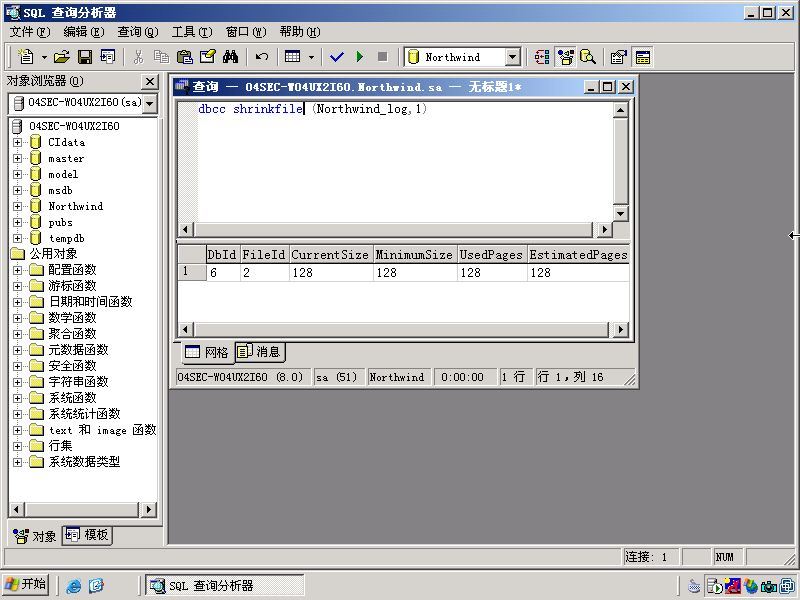800x600 pixels.
Task: Click the EstimatedPages column header
Action: [x=578, y=255]
